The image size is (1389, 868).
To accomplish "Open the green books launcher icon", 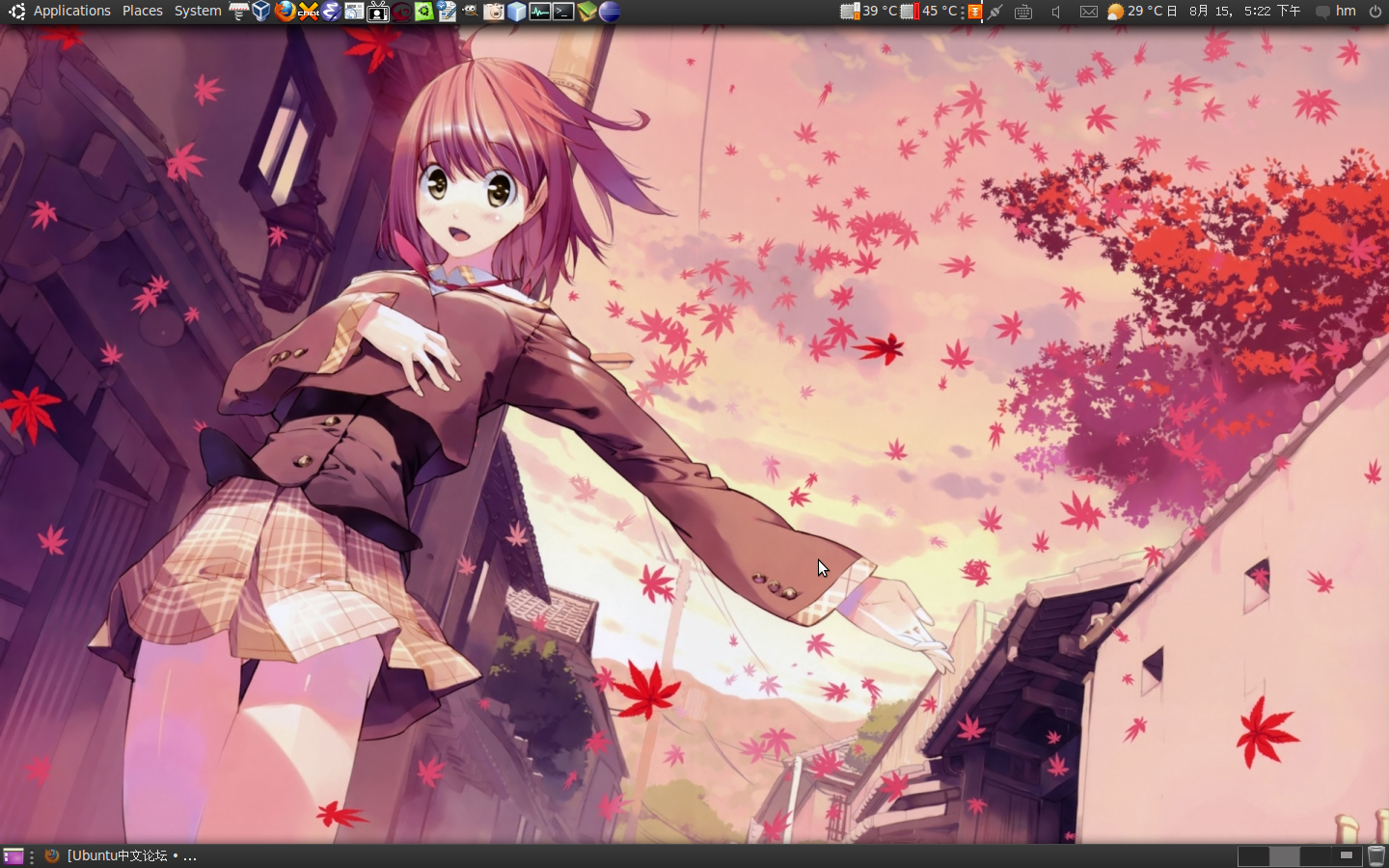I will pyautogui.click(x=586, y=12).
